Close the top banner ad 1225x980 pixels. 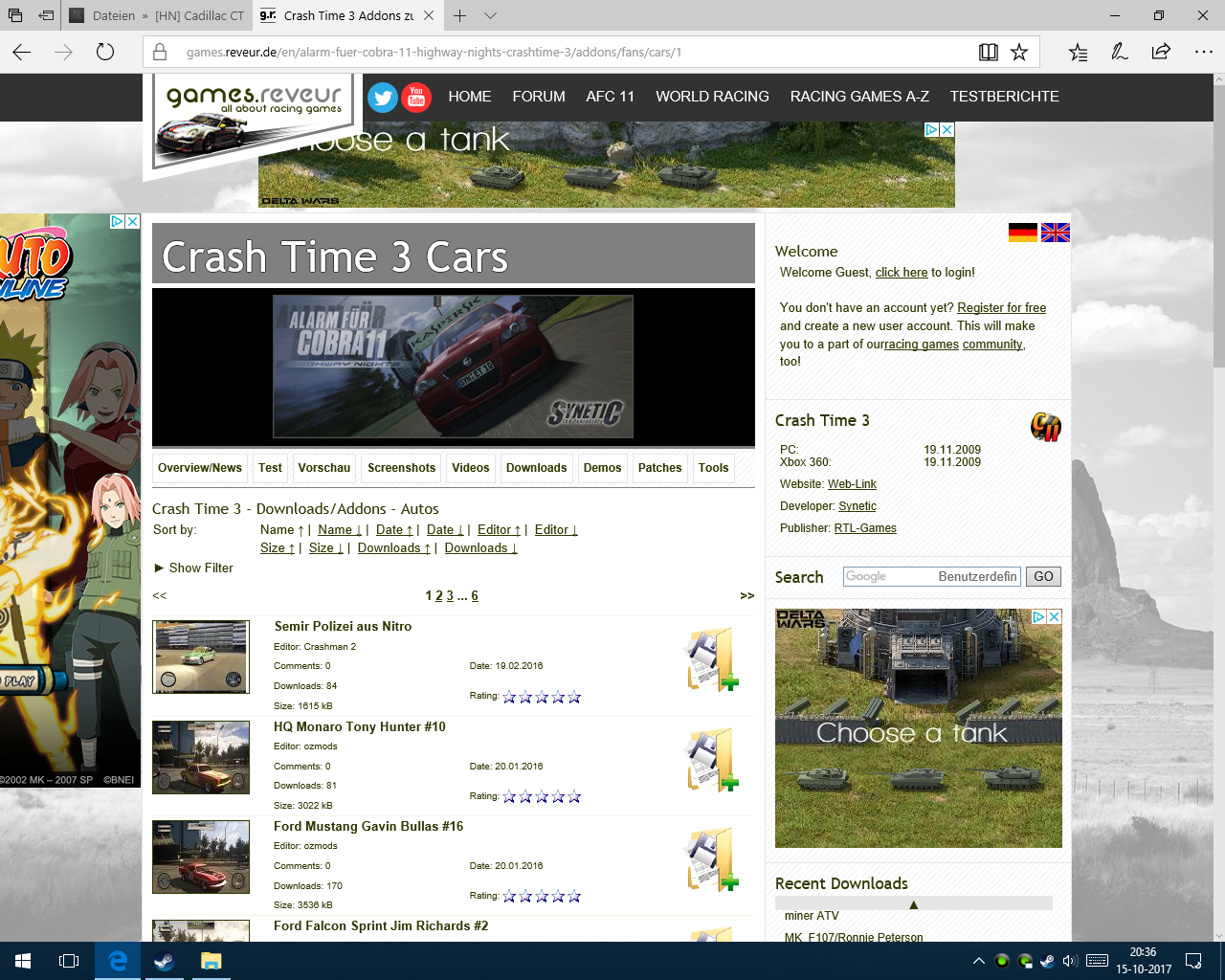pos(947,130)
